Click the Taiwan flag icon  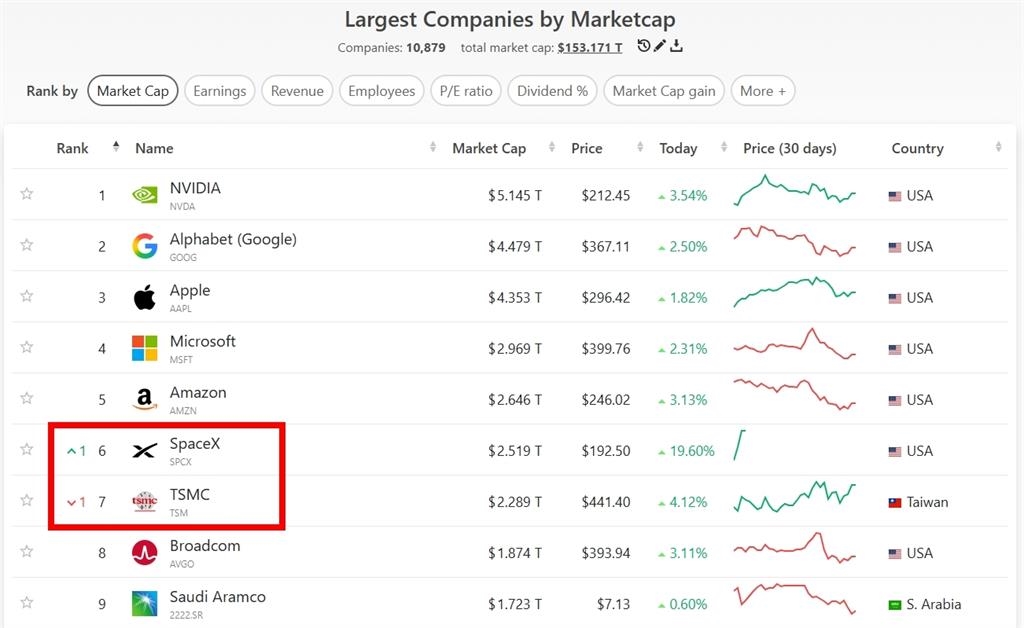click(x=895, y=503)
